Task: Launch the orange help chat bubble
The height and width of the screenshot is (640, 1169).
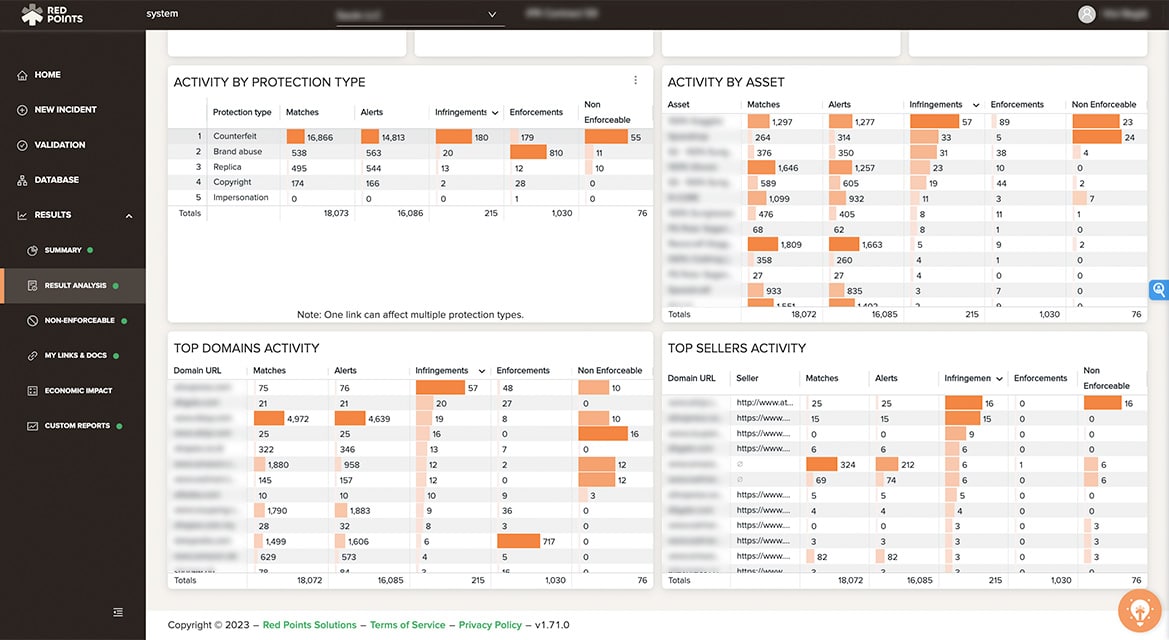Action: pos(1139,610)
